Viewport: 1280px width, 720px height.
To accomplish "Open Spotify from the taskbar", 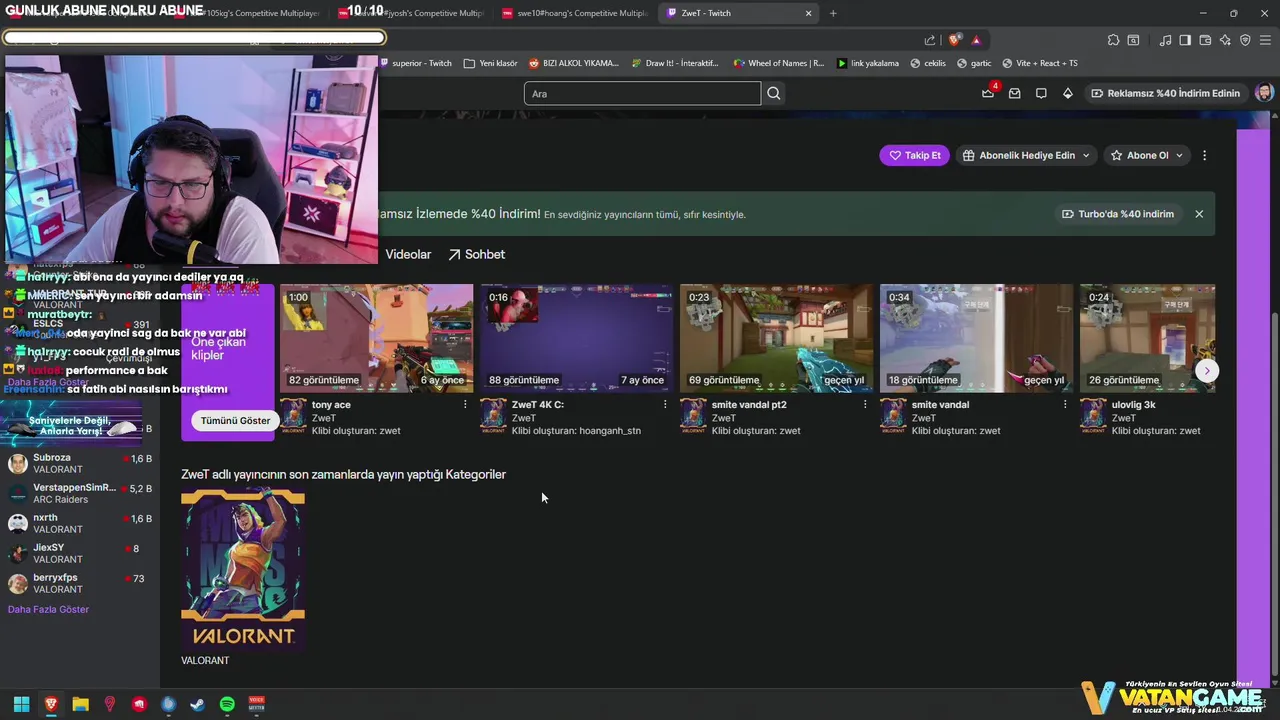I will point(227,704).
